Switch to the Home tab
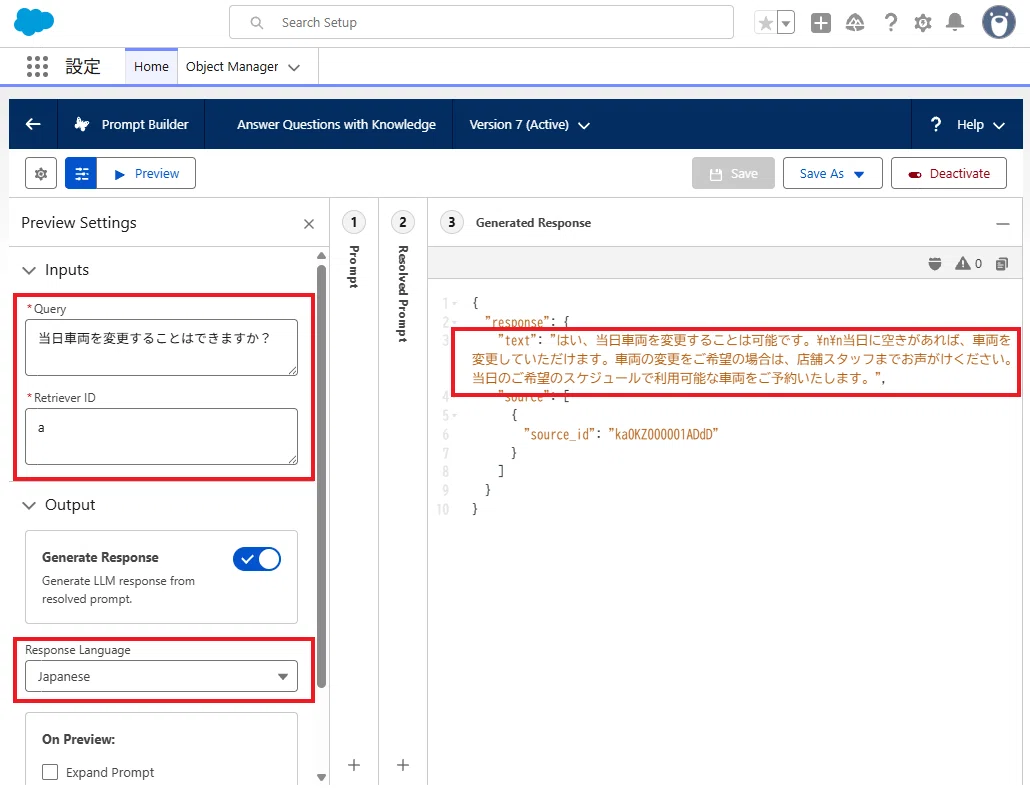This screenshot has height=790, width=1030. (x=151, y=66)
